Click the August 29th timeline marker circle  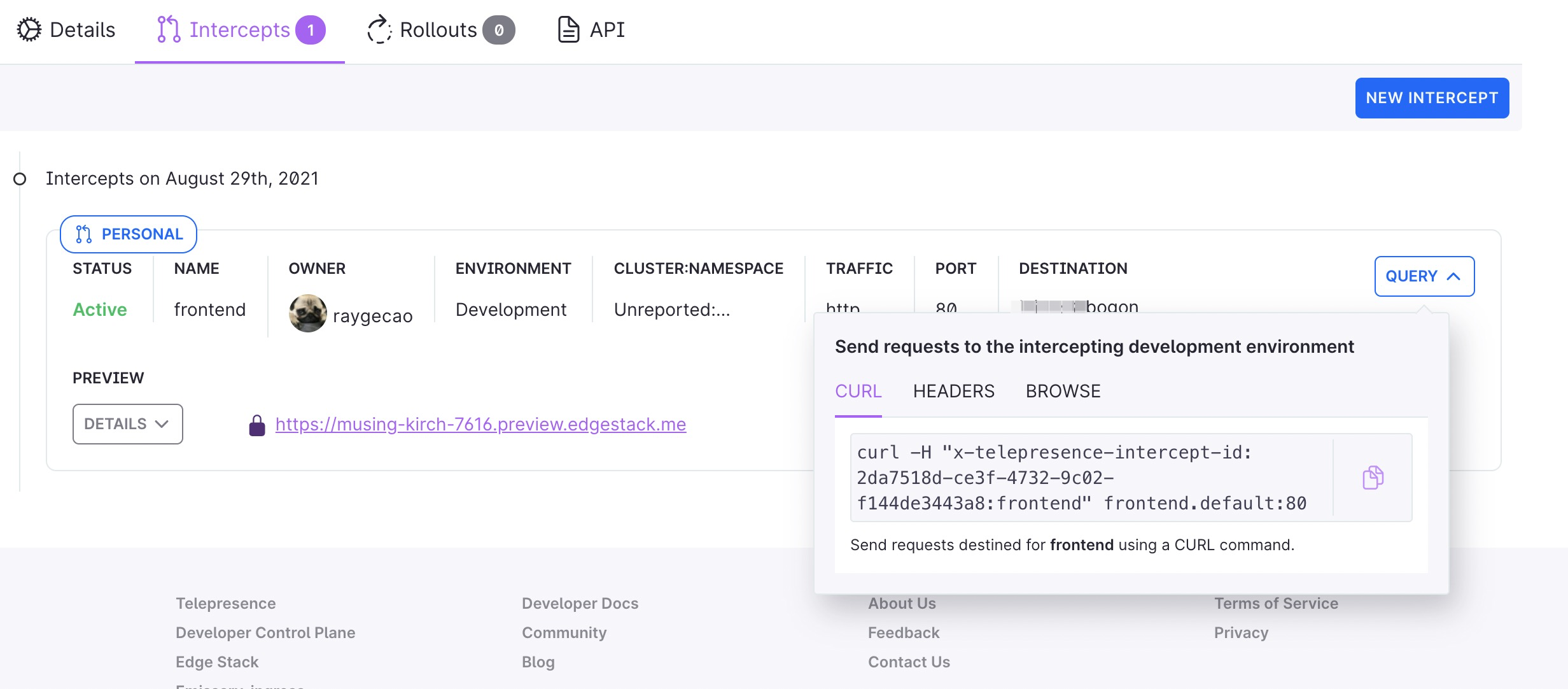[x=20, y=179]
